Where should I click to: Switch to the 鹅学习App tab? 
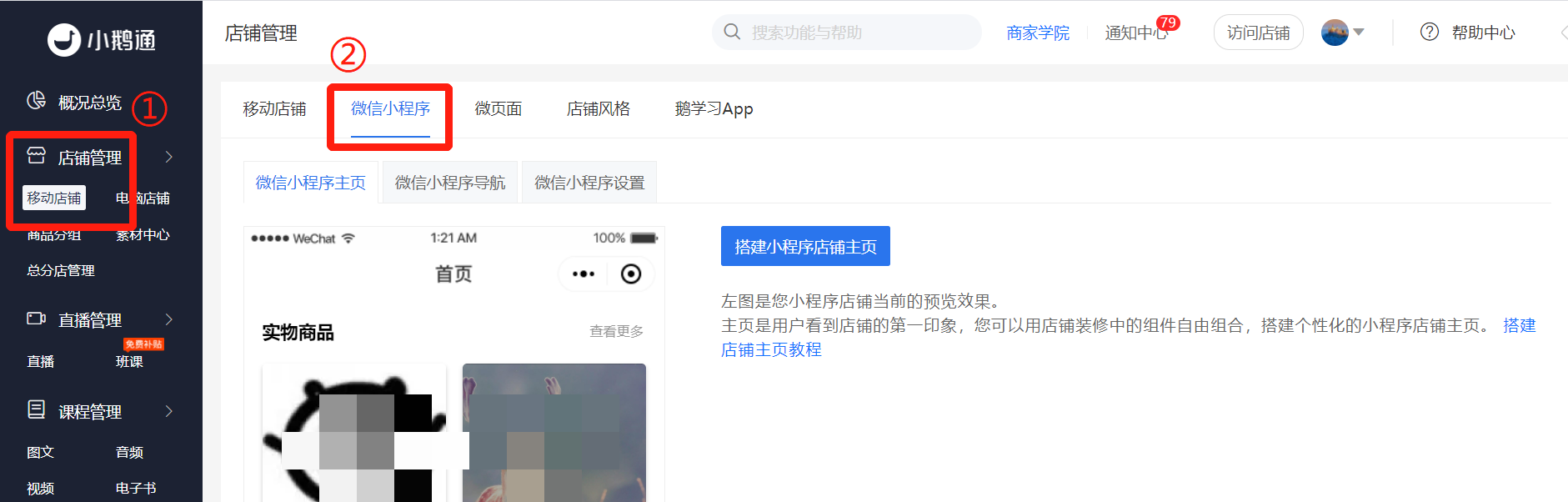(714, 109)
